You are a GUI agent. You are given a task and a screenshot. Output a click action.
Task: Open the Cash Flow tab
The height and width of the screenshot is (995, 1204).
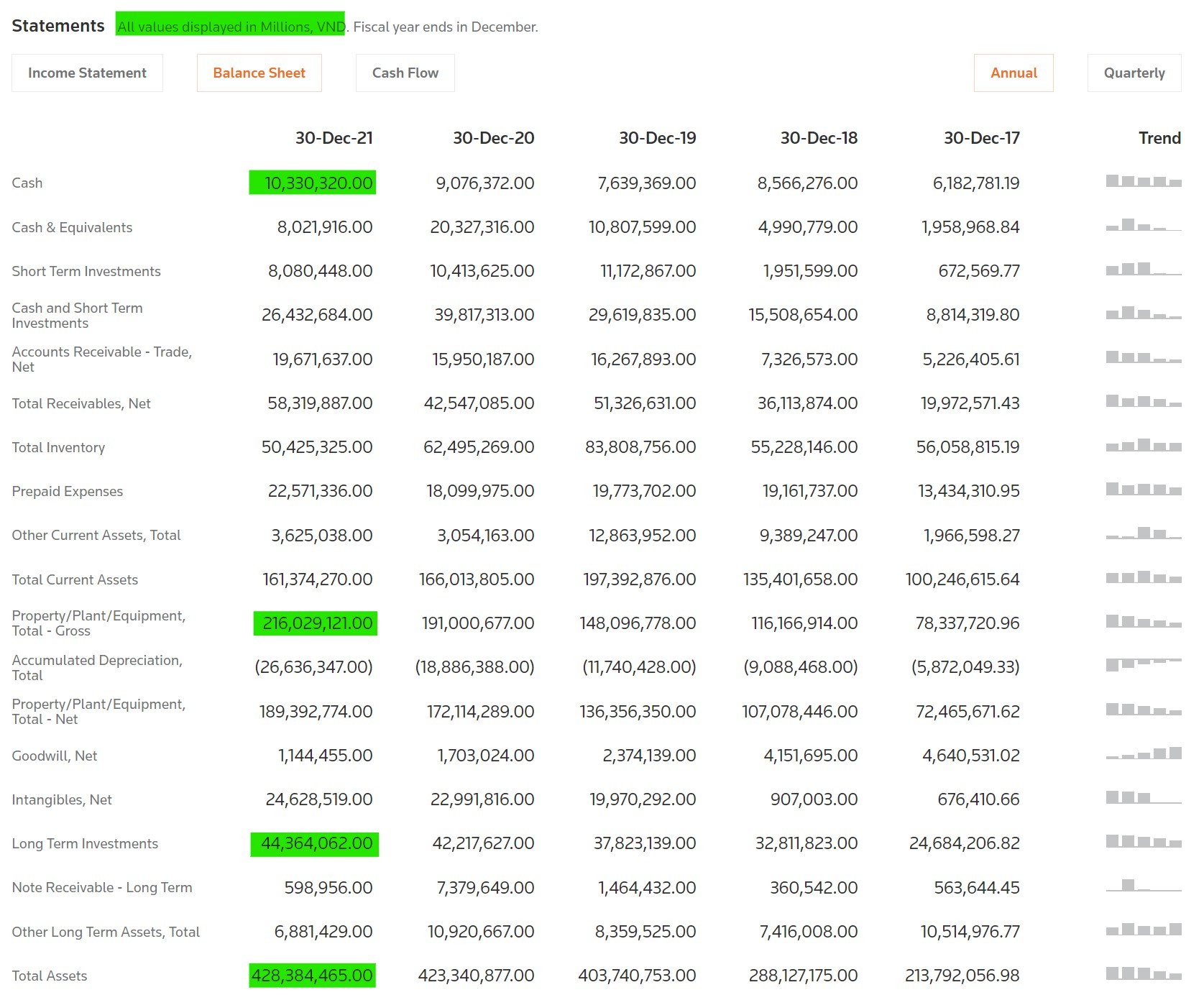coord(405,73)
